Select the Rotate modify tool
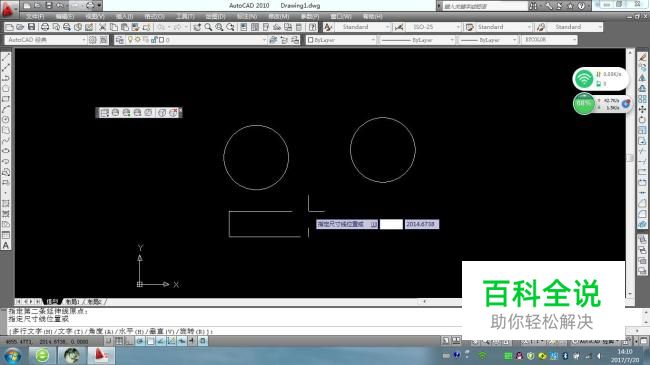The width and height of the screenshot is (650, 365). 642,120
